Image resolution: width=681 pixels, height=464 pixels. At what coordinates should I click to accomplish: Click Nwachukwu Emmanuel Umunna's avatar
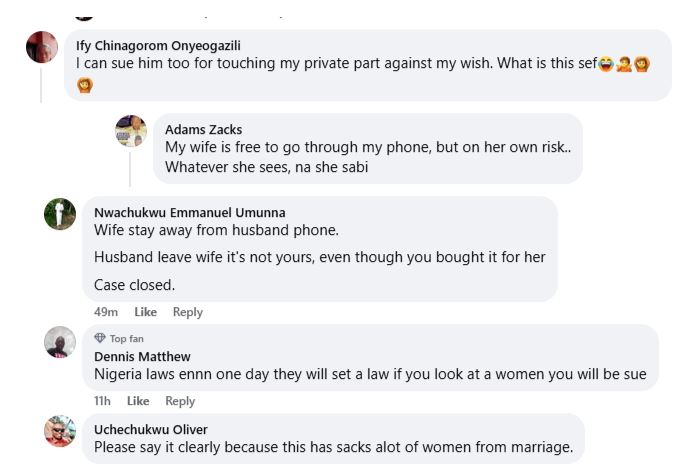click(x=60, y=213)
